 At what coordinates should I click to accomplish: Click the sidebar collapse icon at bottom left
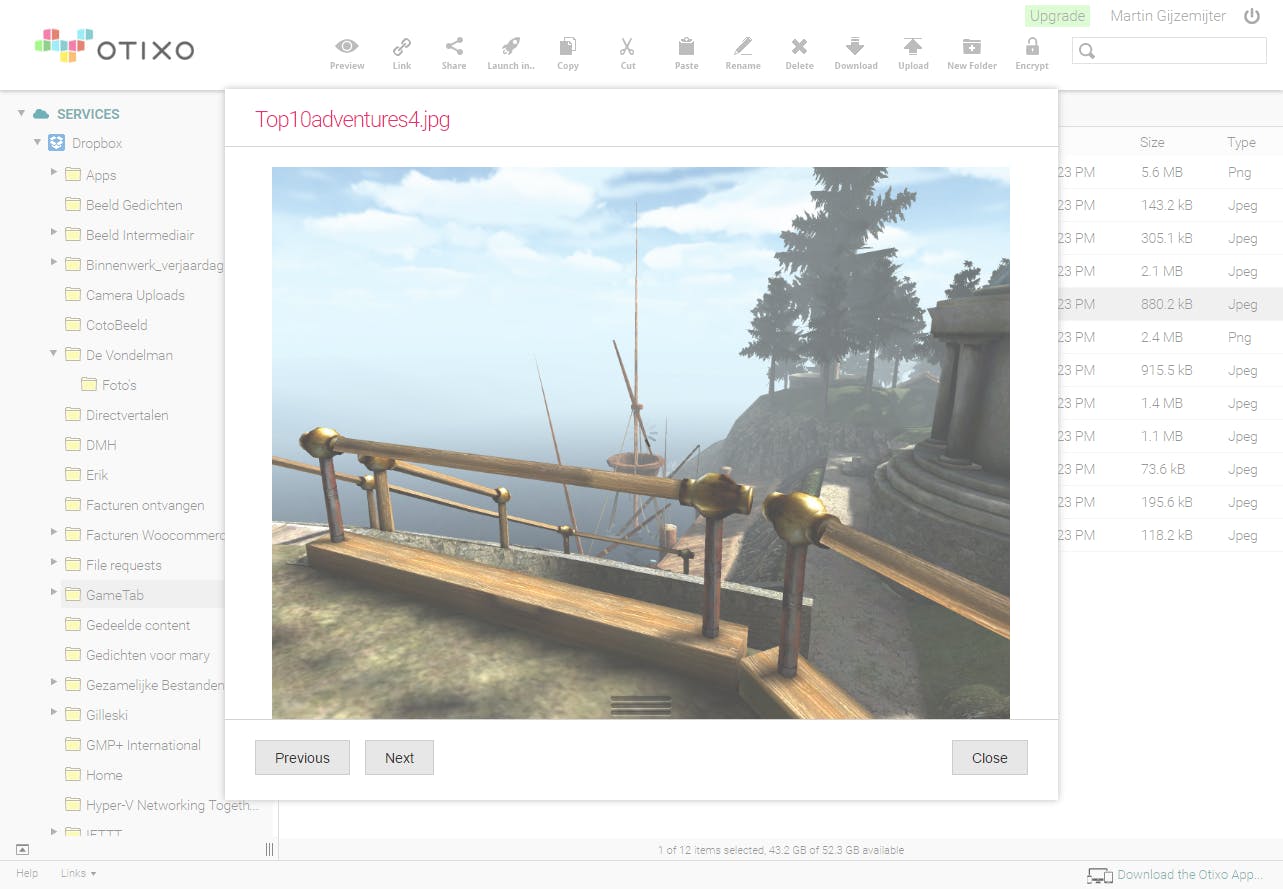[x=22, y=850]
